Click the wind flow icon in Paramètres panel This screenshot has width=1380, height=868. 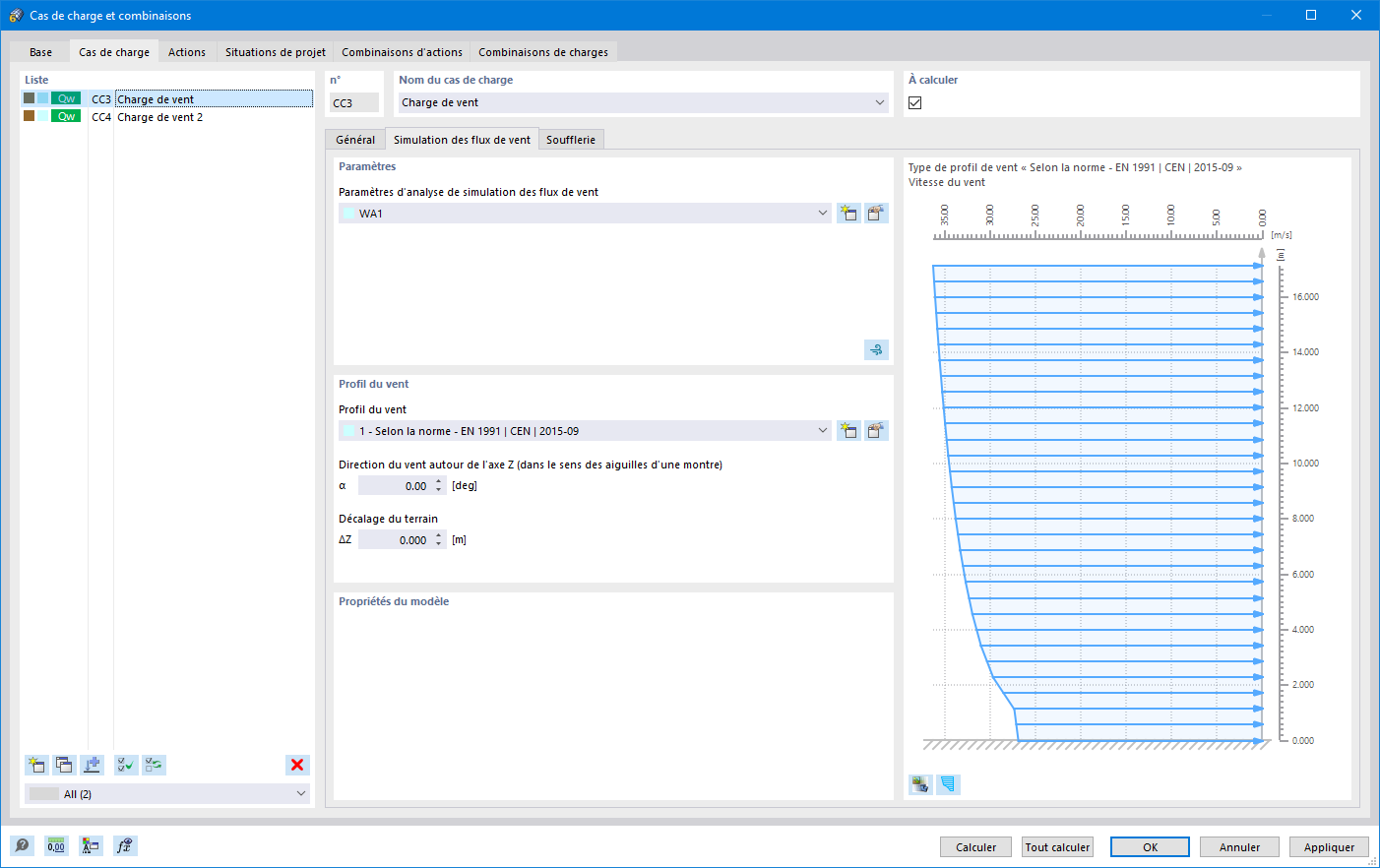coord(876,350)
